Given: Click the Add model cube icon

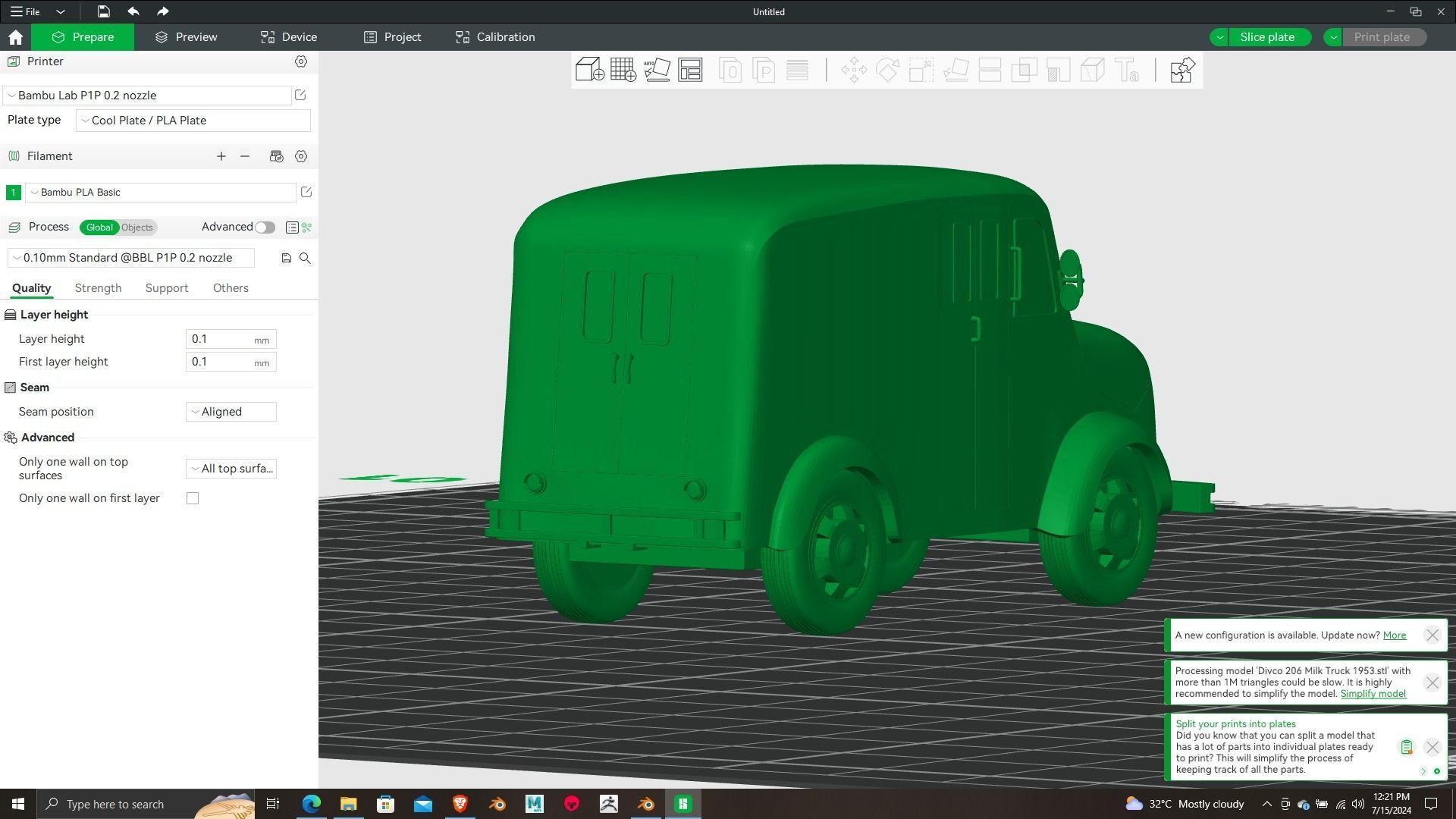Looking at the screenshot, I should 590,70.
